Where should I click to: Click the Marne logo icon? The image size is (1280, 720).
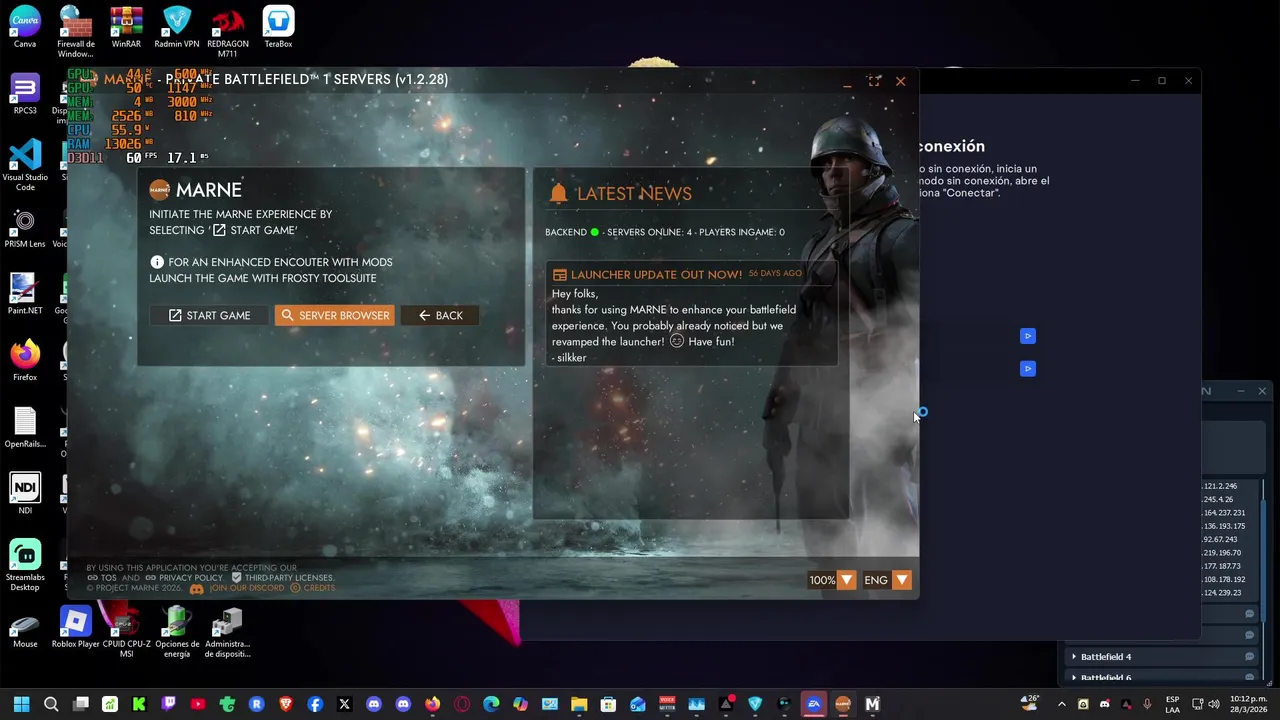click(159, 190)
